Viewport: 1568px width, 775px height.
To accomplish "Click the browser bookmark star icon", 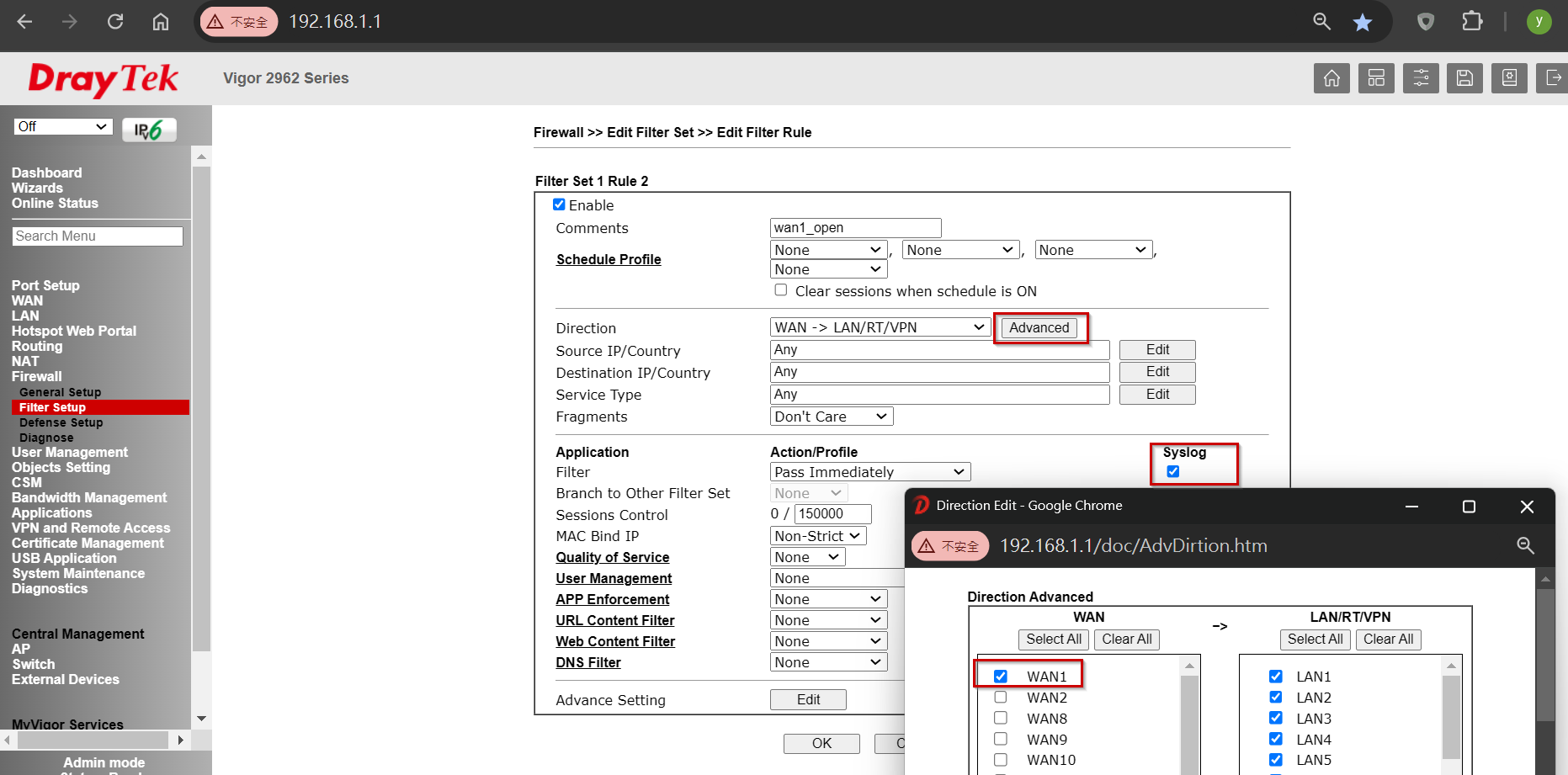I will [1362, 22].
